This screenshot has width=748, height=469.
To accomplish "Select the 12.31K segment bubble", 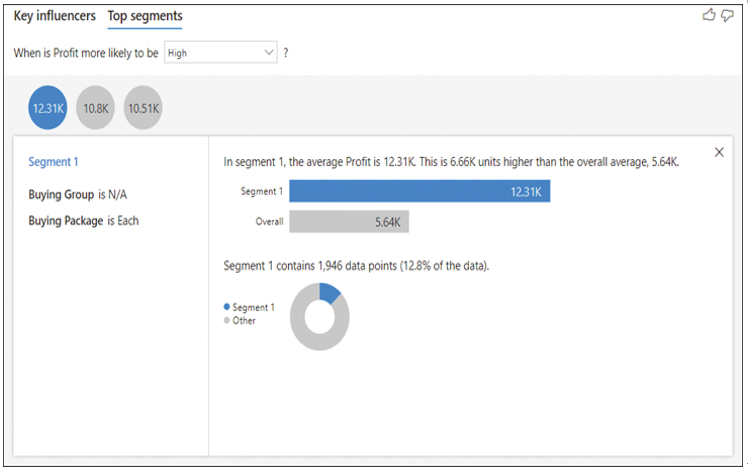I will [x=48, y=108].
